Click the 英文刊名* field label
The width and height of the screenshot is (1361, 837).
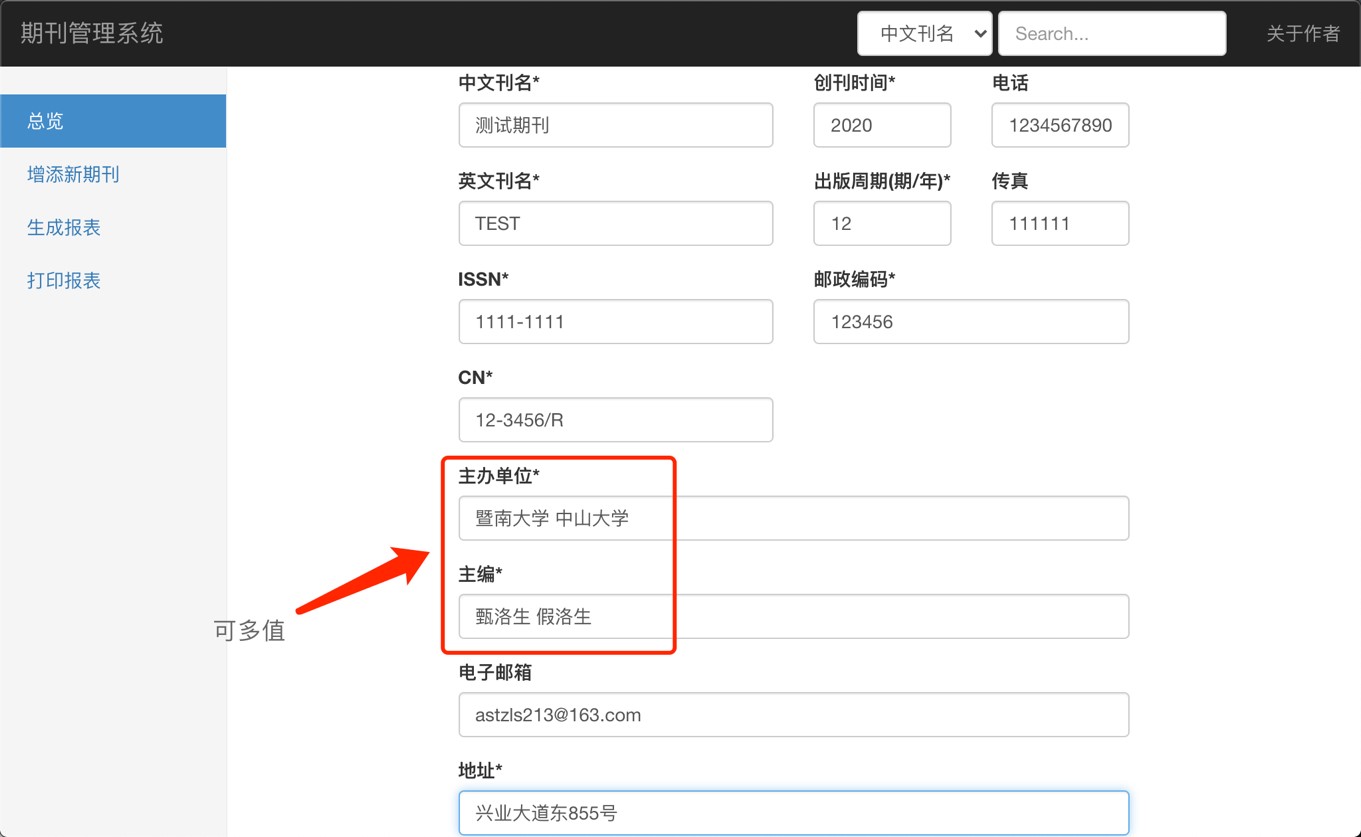pyautogui.click(x=499, y=181)
